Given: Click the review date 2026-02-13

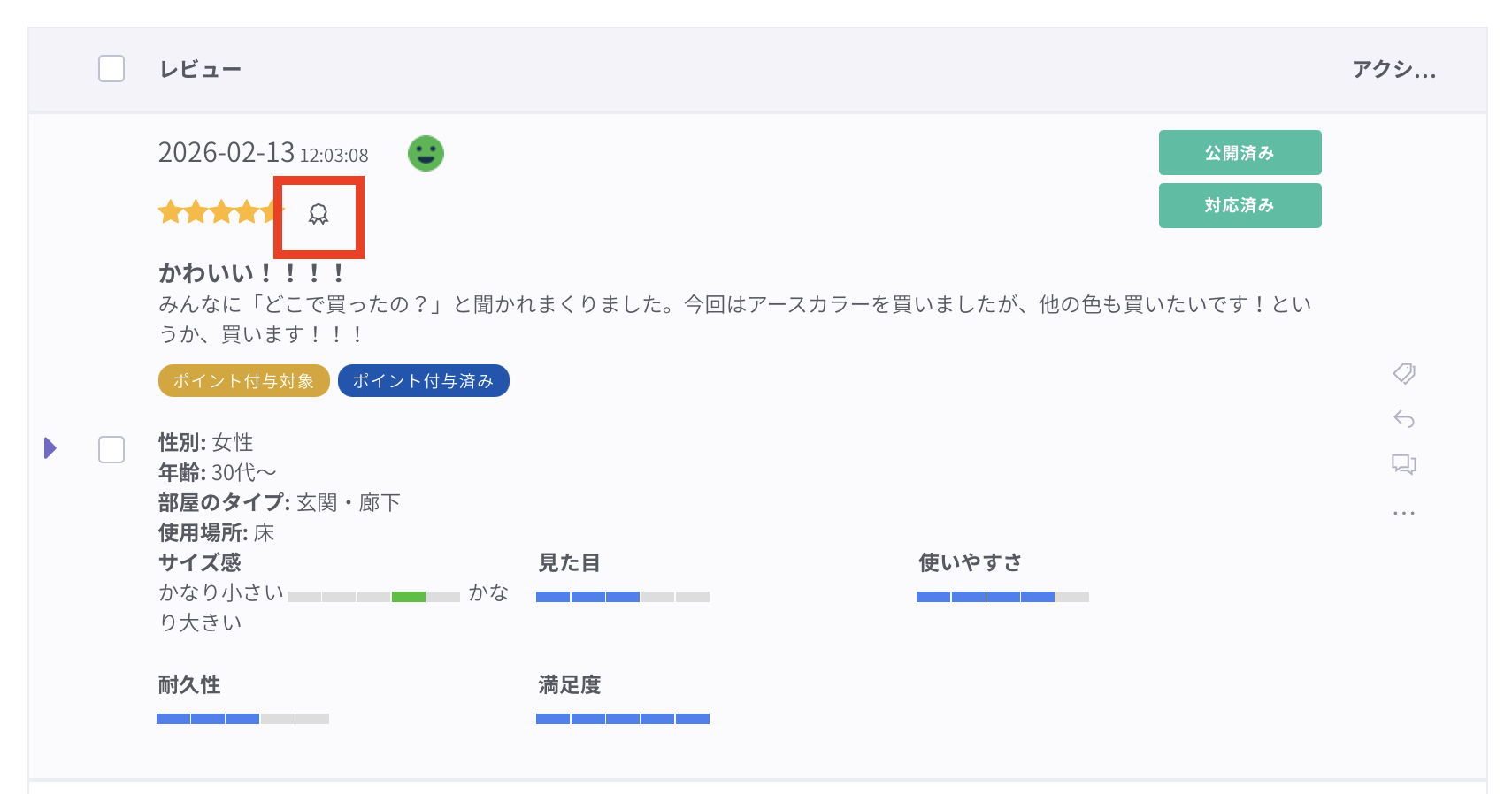Looking at the screenshot, I should click(x=226, y=153).
